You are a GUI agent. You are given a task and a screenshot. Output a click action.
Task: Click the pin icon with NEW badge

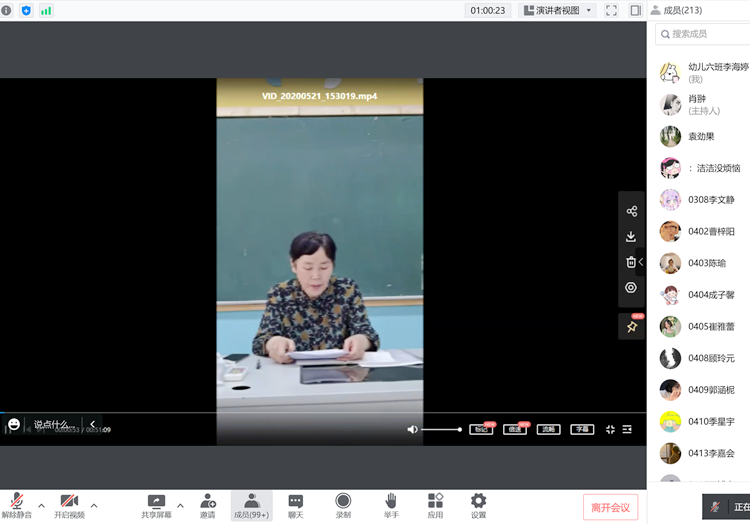632,327
